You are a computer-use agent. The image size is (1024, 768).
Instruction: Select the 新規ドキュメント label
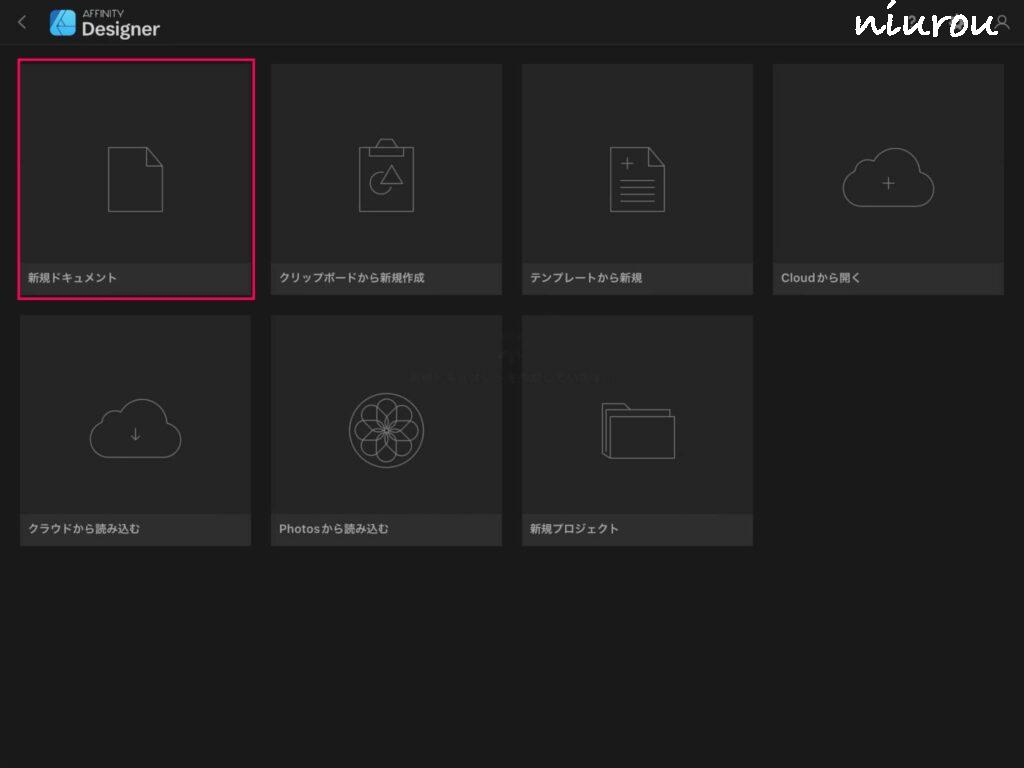tap(72, 278)
